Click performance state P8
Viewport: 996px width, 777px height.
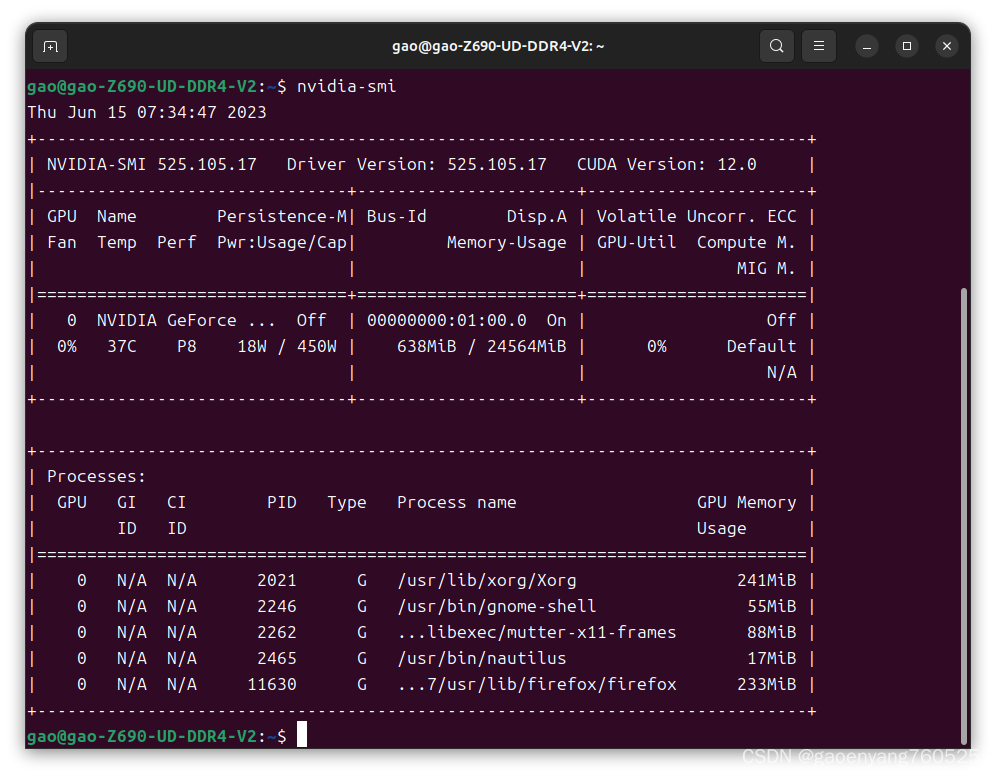(187, 346)
